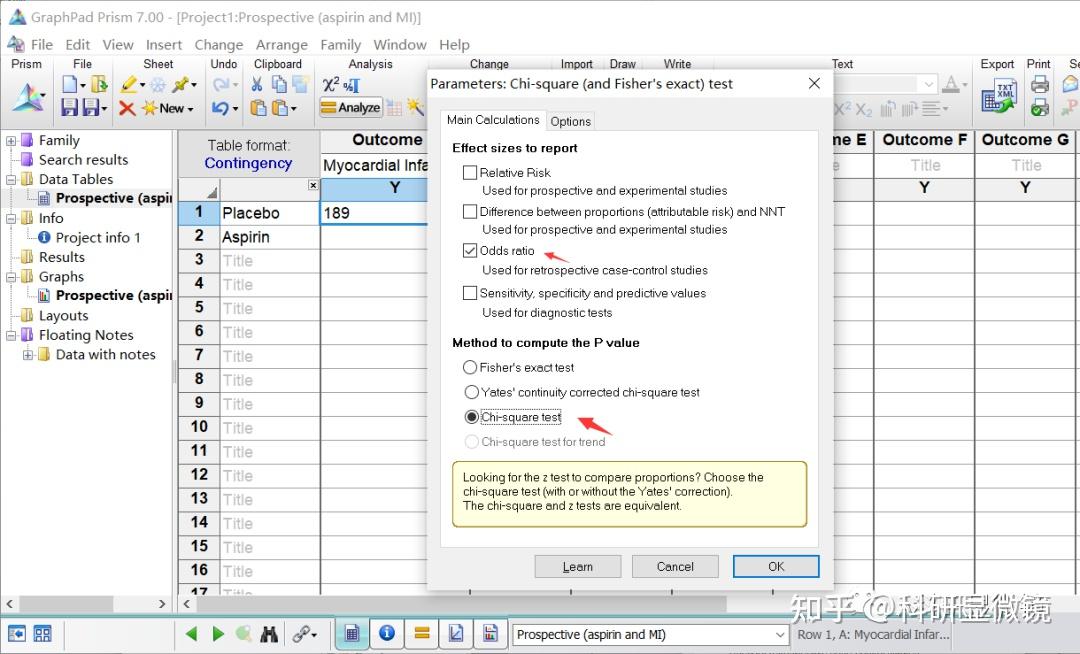This screenshot has width=1080, height=654.
Task: Open the New sheet dropdown arrow
Action: 191,109
